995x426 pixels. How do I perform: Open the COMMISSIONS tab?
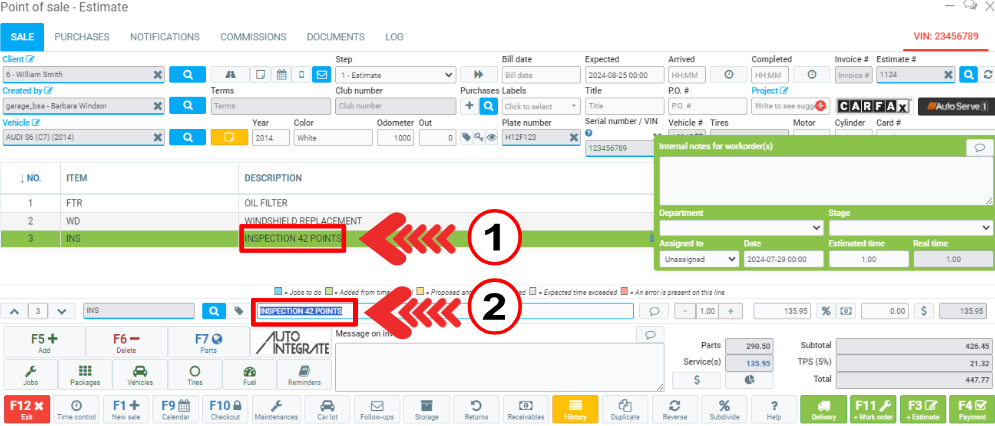click(253, 37)
